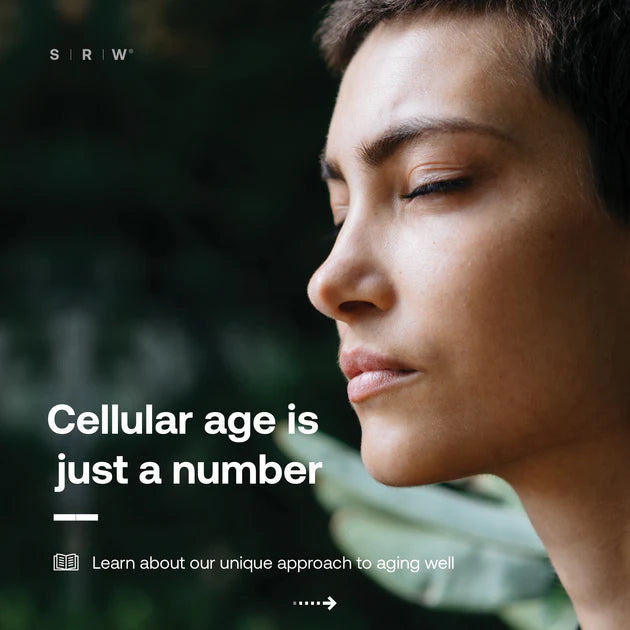The image size is (630, 630).
Task: Click the W letter in SRW logo
Action: (x=119, y=55)
